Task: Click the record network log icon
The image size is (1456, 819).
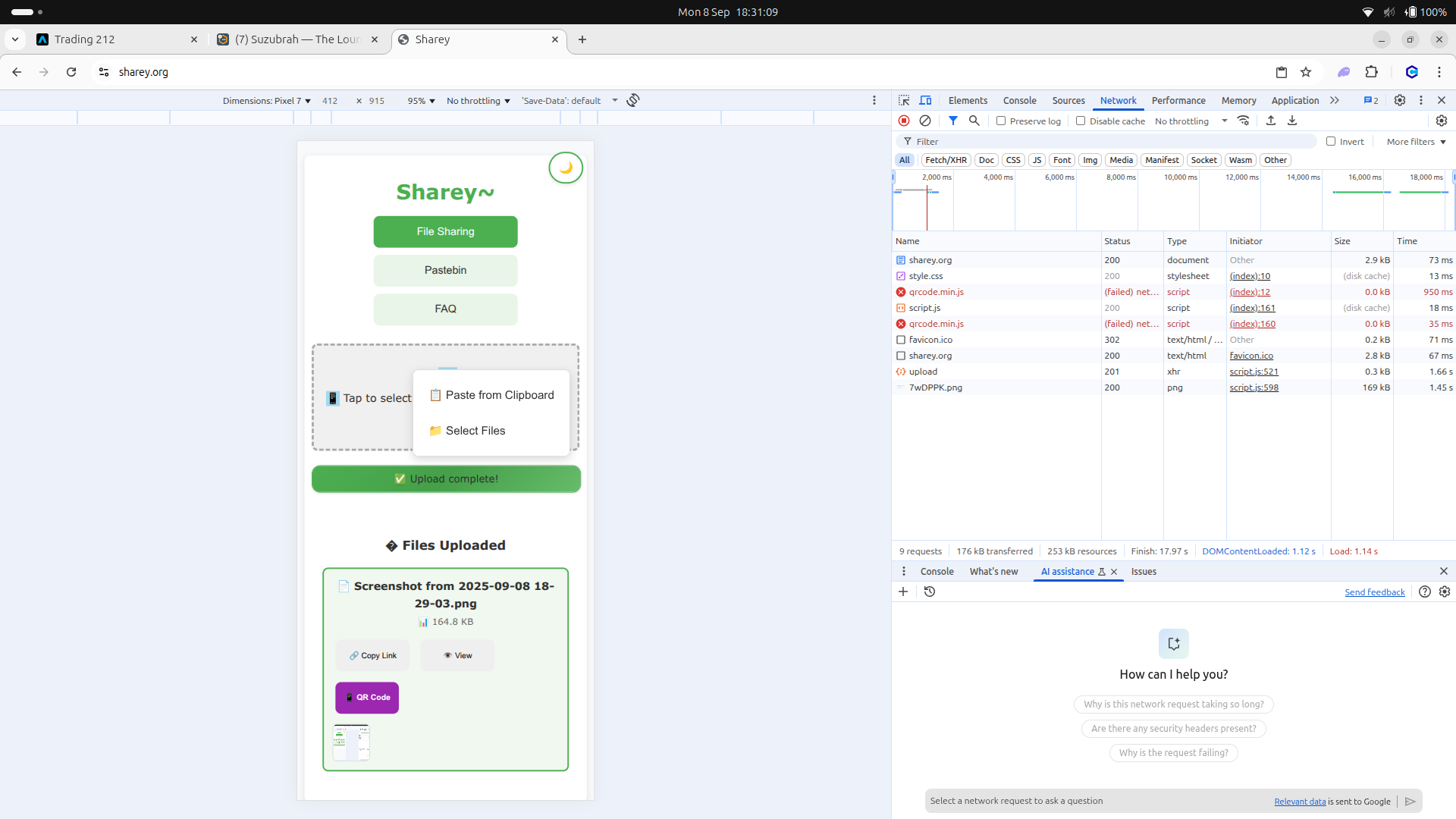Action: (904, 121)
